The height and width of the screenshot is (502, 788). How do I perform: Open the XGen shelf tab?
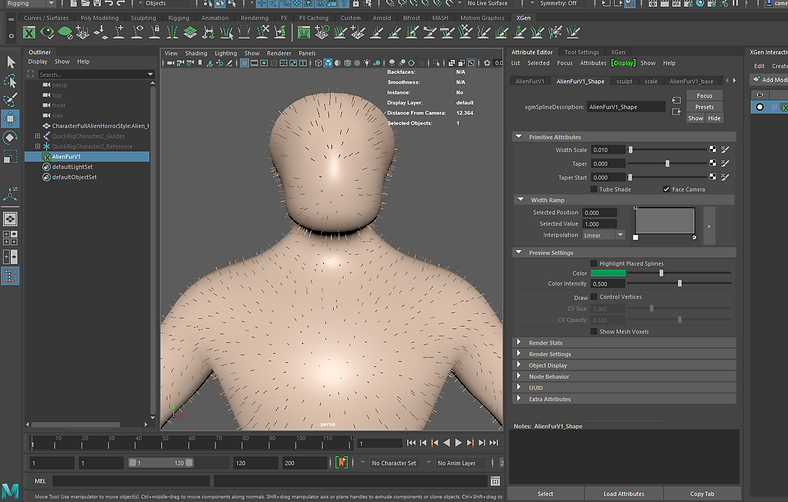(523, 18)
